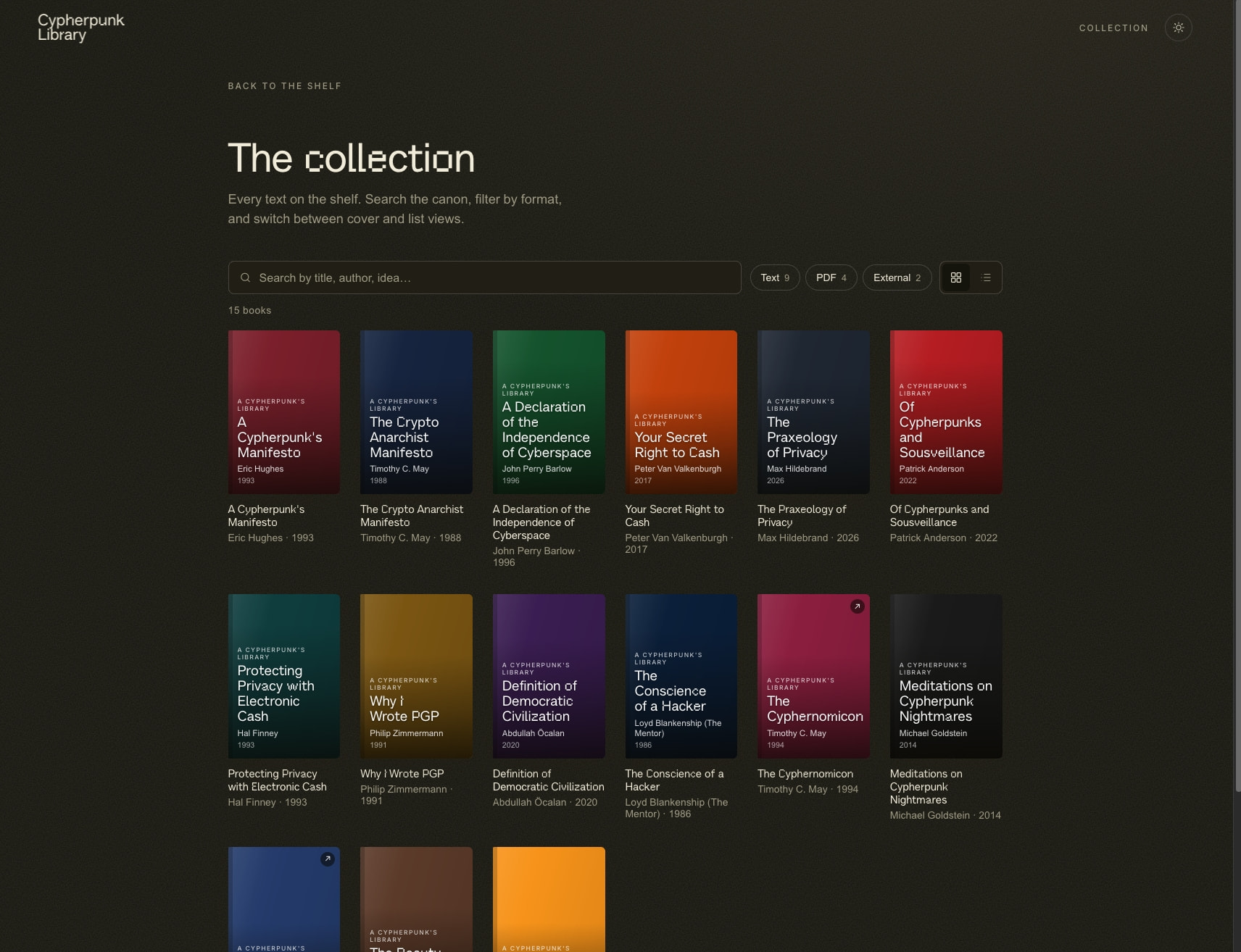Filter collection by Text format
The width and height of the screenshot is (1241, 952).
click(x=775, y=277)
